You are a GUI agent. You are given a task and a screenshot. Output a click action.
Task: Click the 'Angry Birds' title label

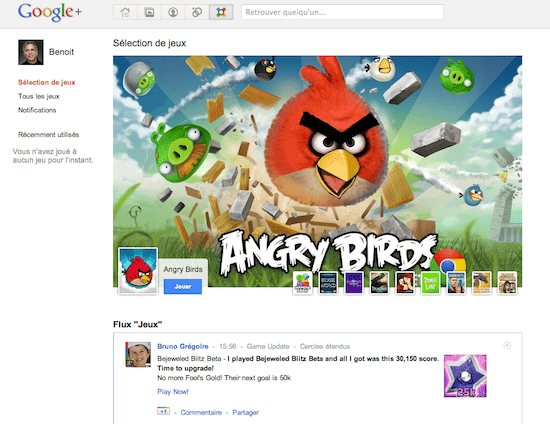pyautogui.click(x=183, y=269)
